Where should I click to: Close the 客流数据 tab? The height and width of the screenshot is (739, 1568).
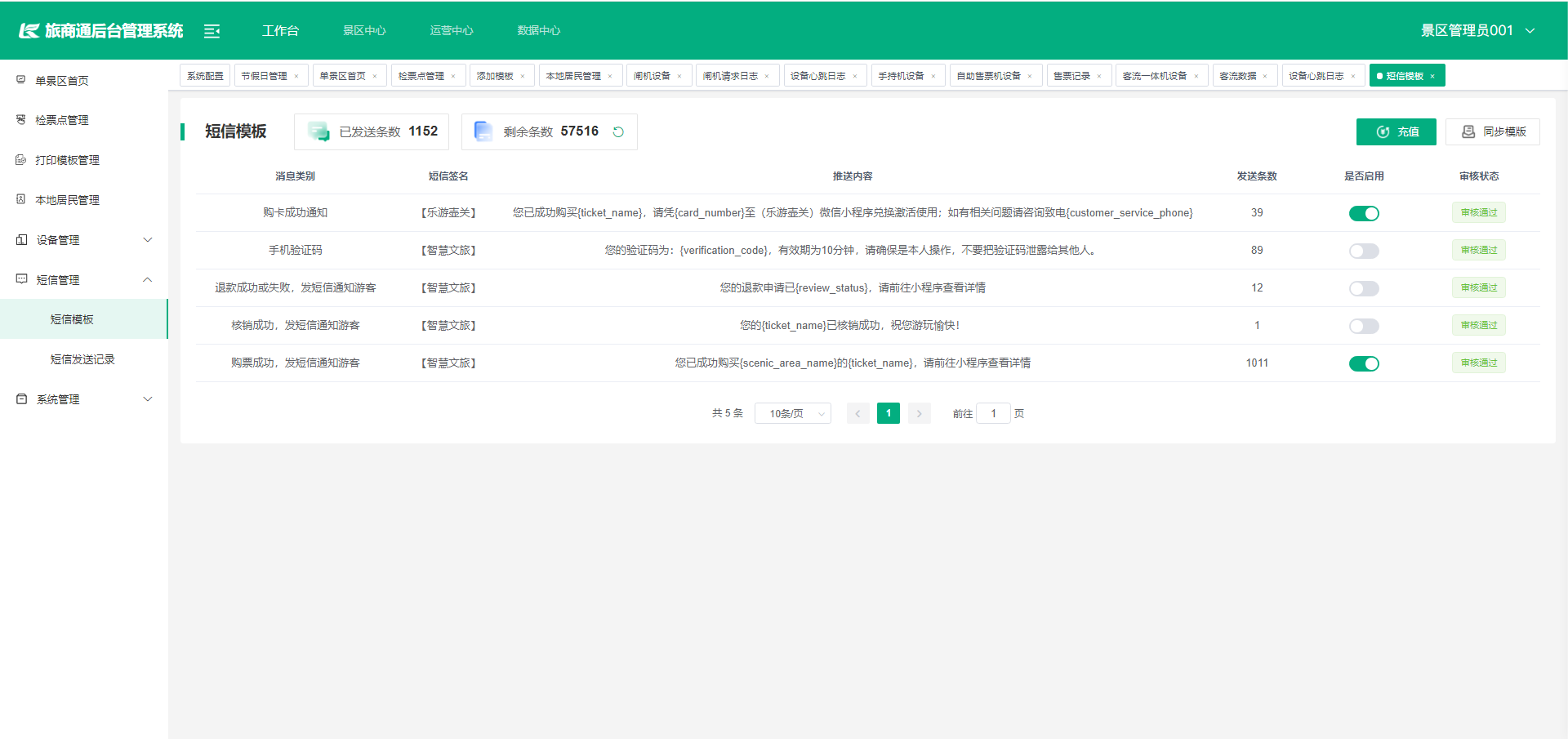(1265, 76)
